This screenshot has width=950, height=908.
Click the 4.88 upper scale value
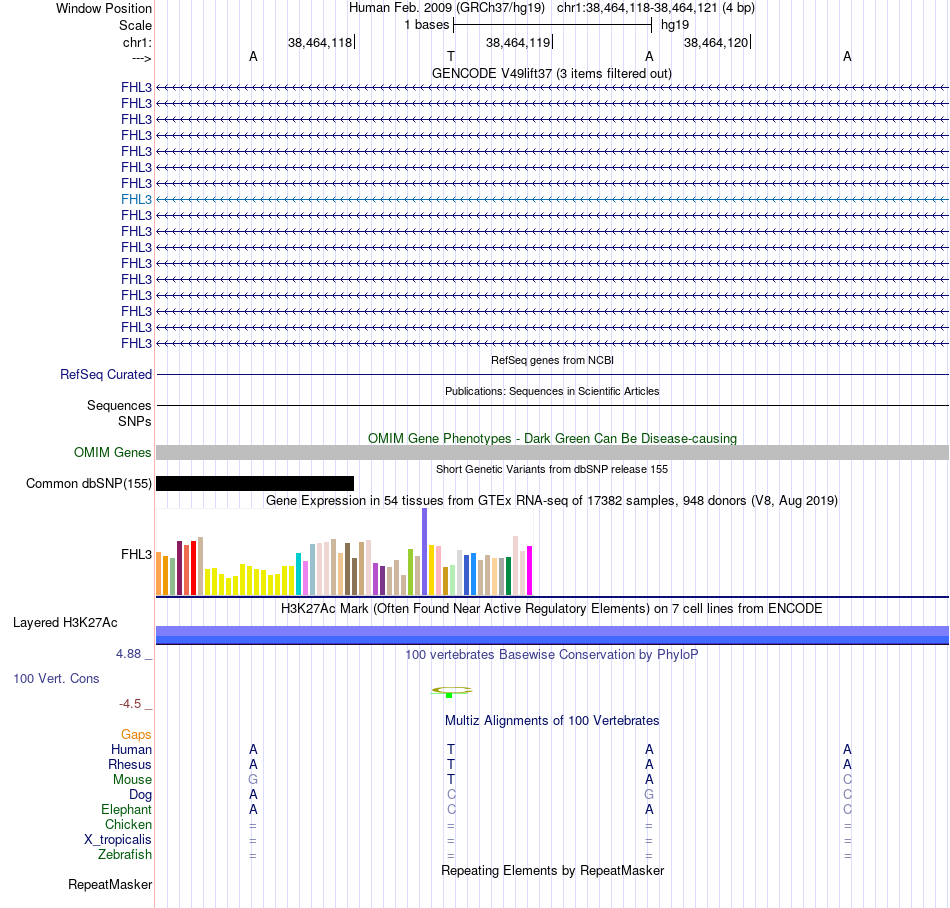click(x=128, y=654)
